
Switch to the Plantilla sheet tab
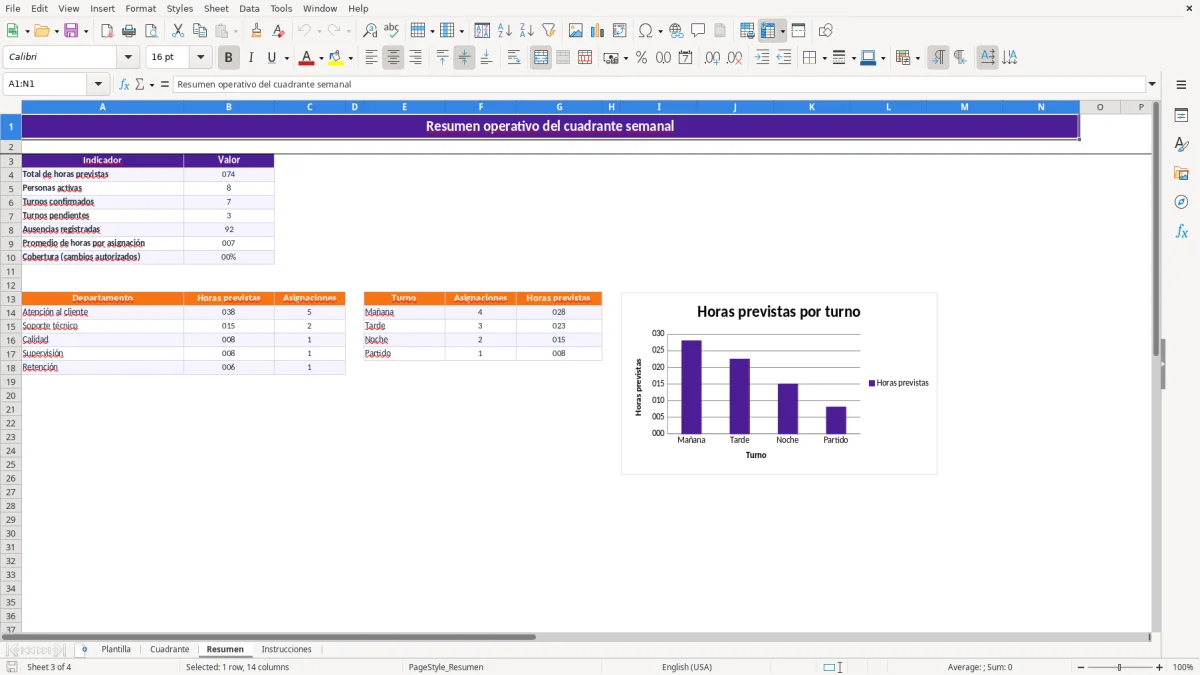(116, 649)
